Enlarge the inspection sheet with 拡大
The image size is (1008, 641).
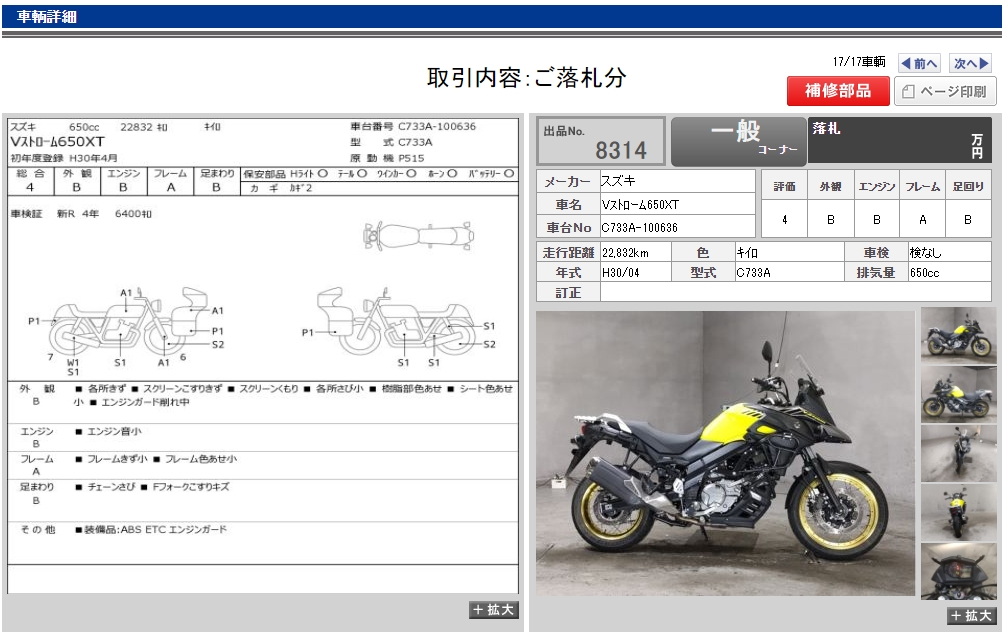[492, 610]
